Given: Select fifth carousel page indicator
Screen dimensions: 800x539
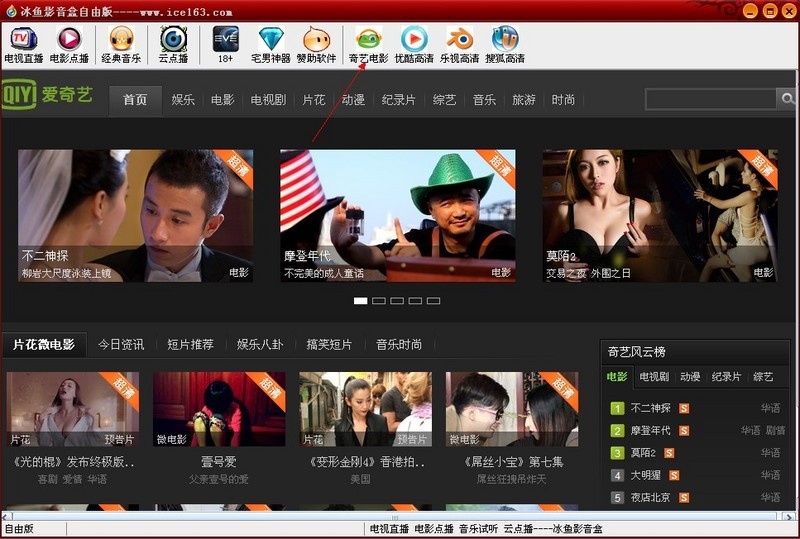Looking at the screenshot, I should [x=433, y=301].
